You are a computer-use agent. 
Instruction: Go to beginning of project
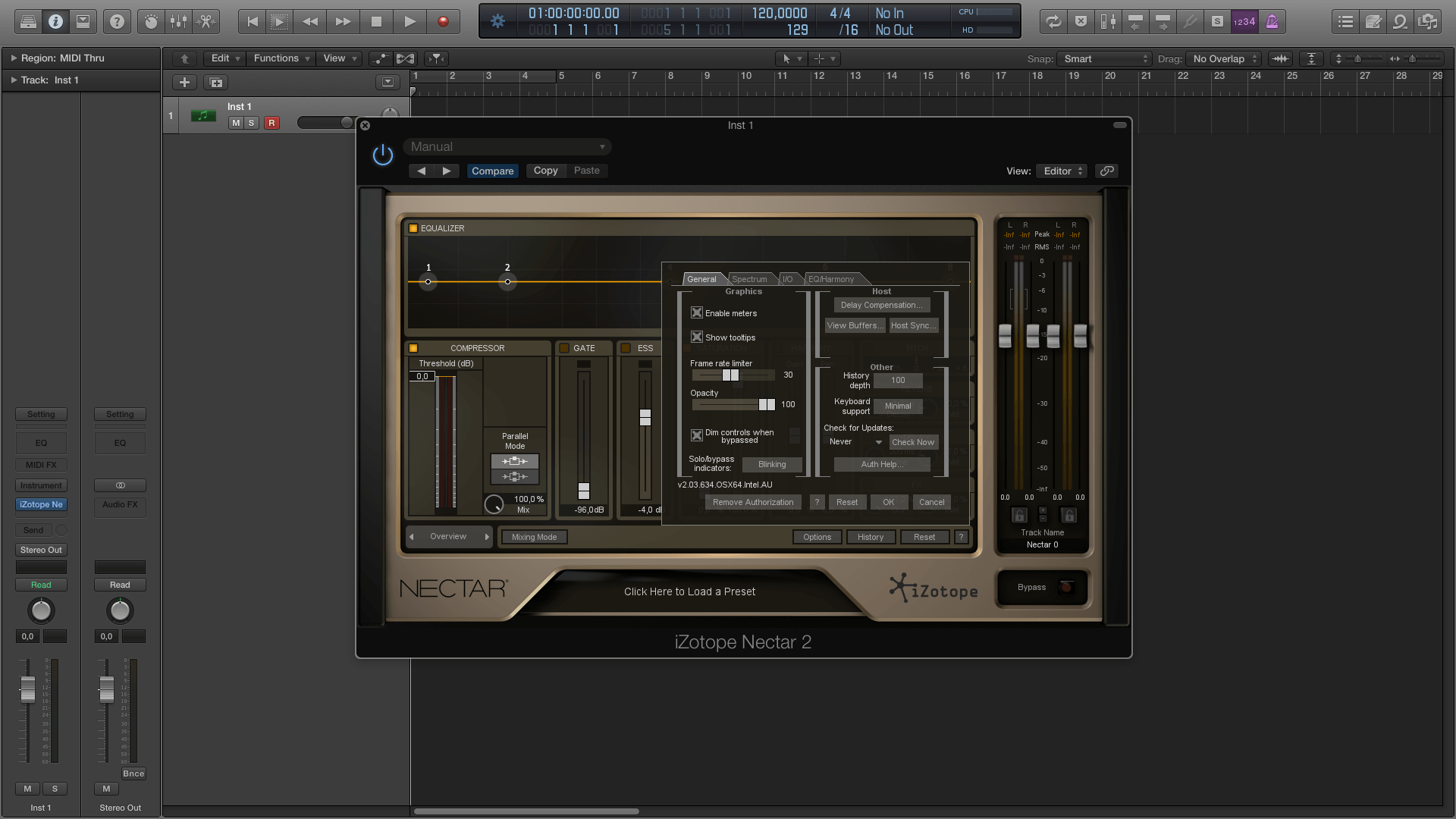[253, 22]
